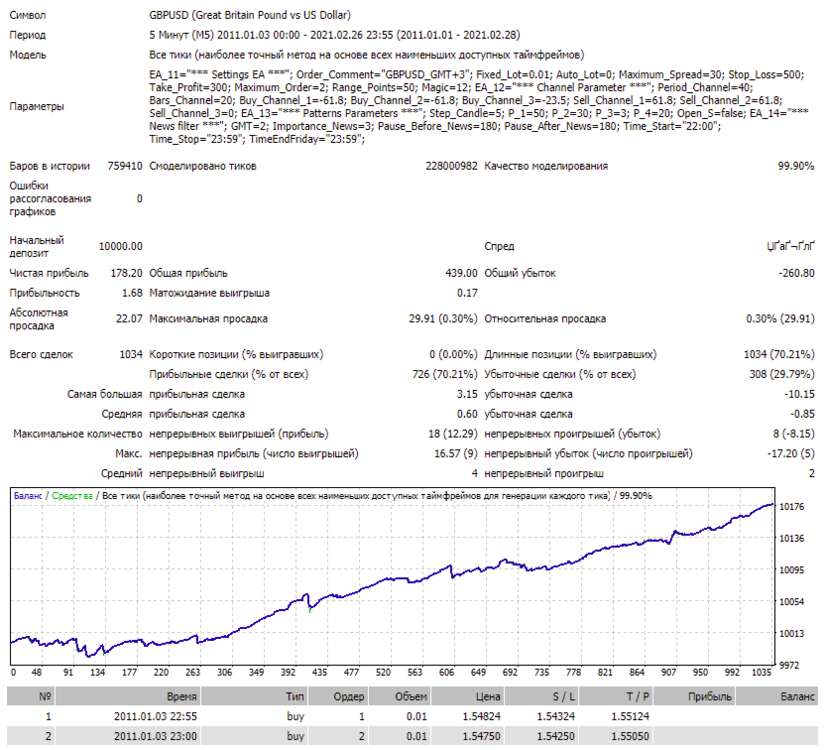
Task: Click stop loss cell 1.54250
Action: coord(556,736)
